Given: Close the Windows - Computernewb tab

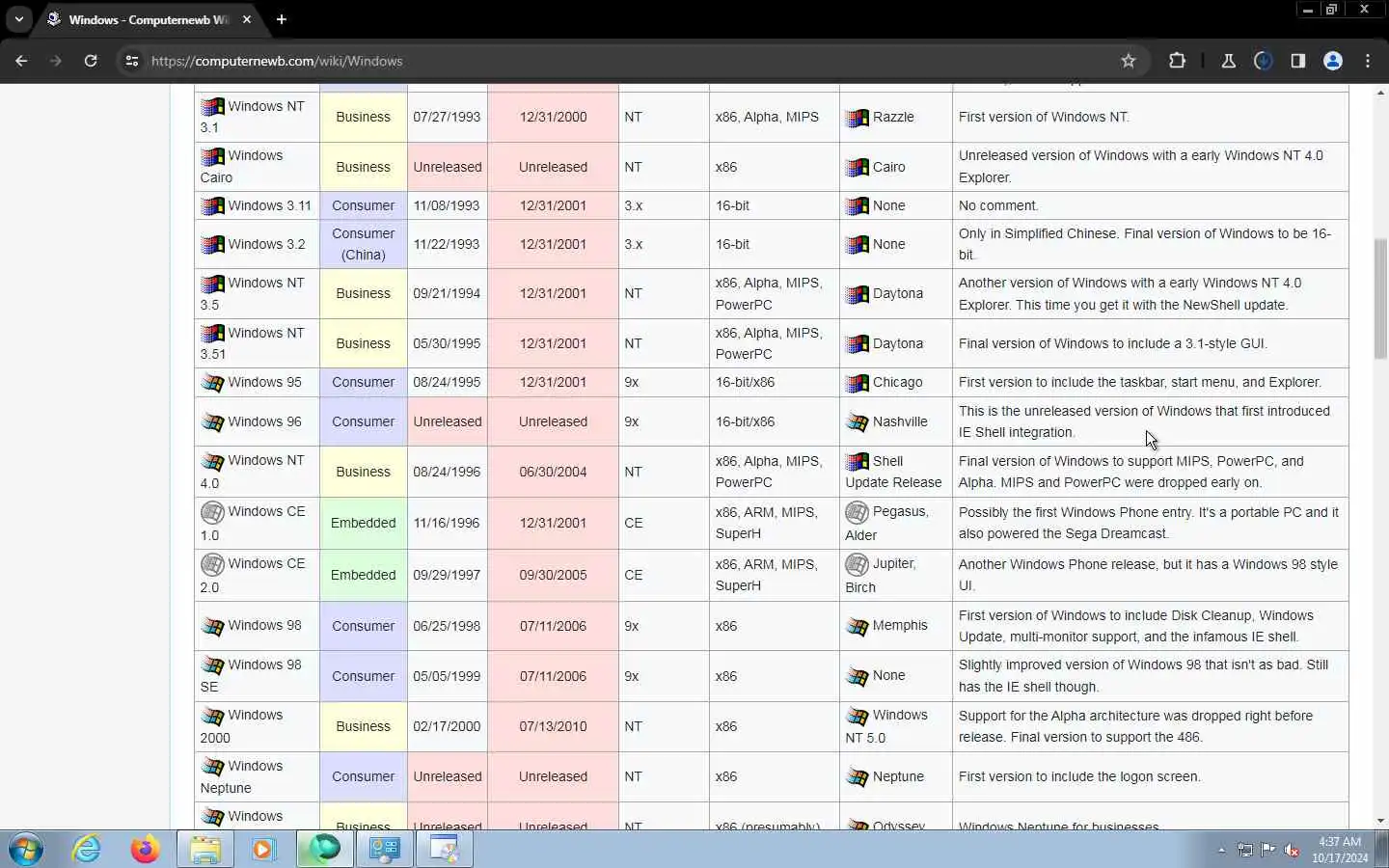Looking at the screenshot, I should 247,19.
